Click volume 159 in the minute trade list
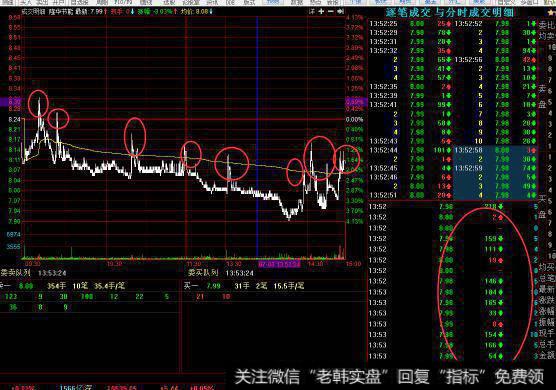Screen dimensions: 556x390 coord(490,239)
